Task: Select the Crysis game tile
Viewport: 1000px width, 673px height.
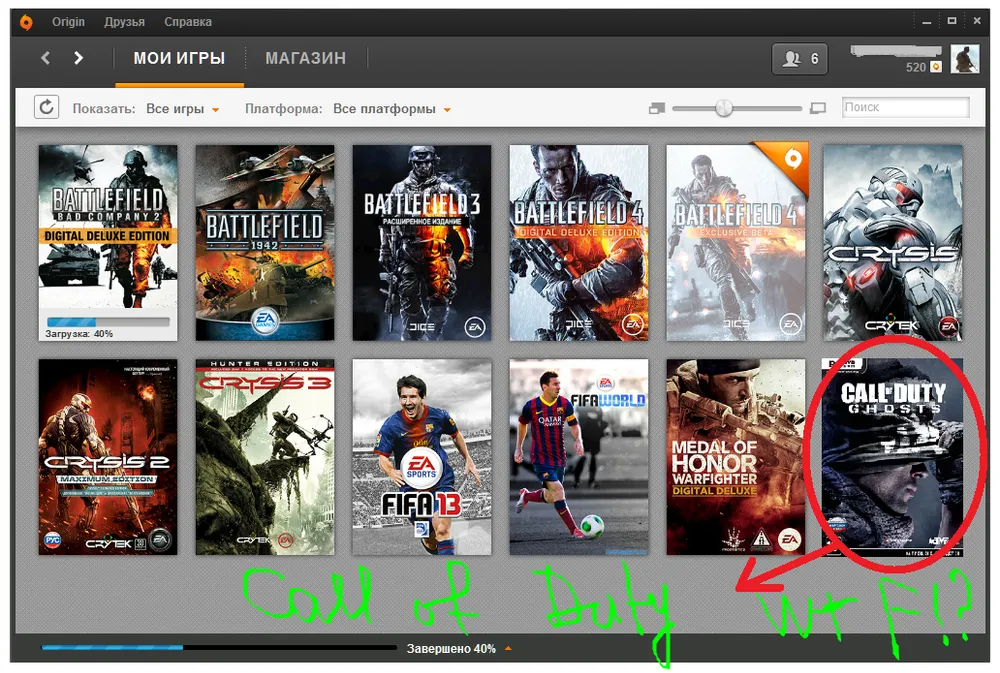Action: click(x=892, y=242)
